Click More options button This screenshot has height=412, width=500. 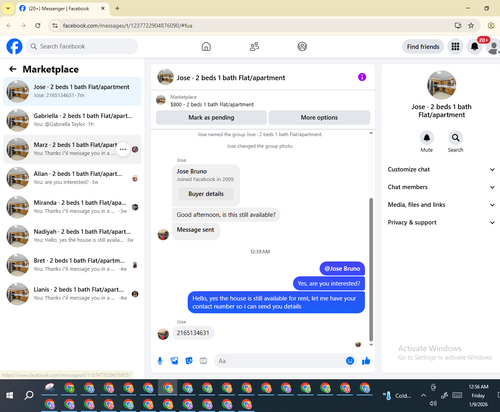tap(319, 117)
